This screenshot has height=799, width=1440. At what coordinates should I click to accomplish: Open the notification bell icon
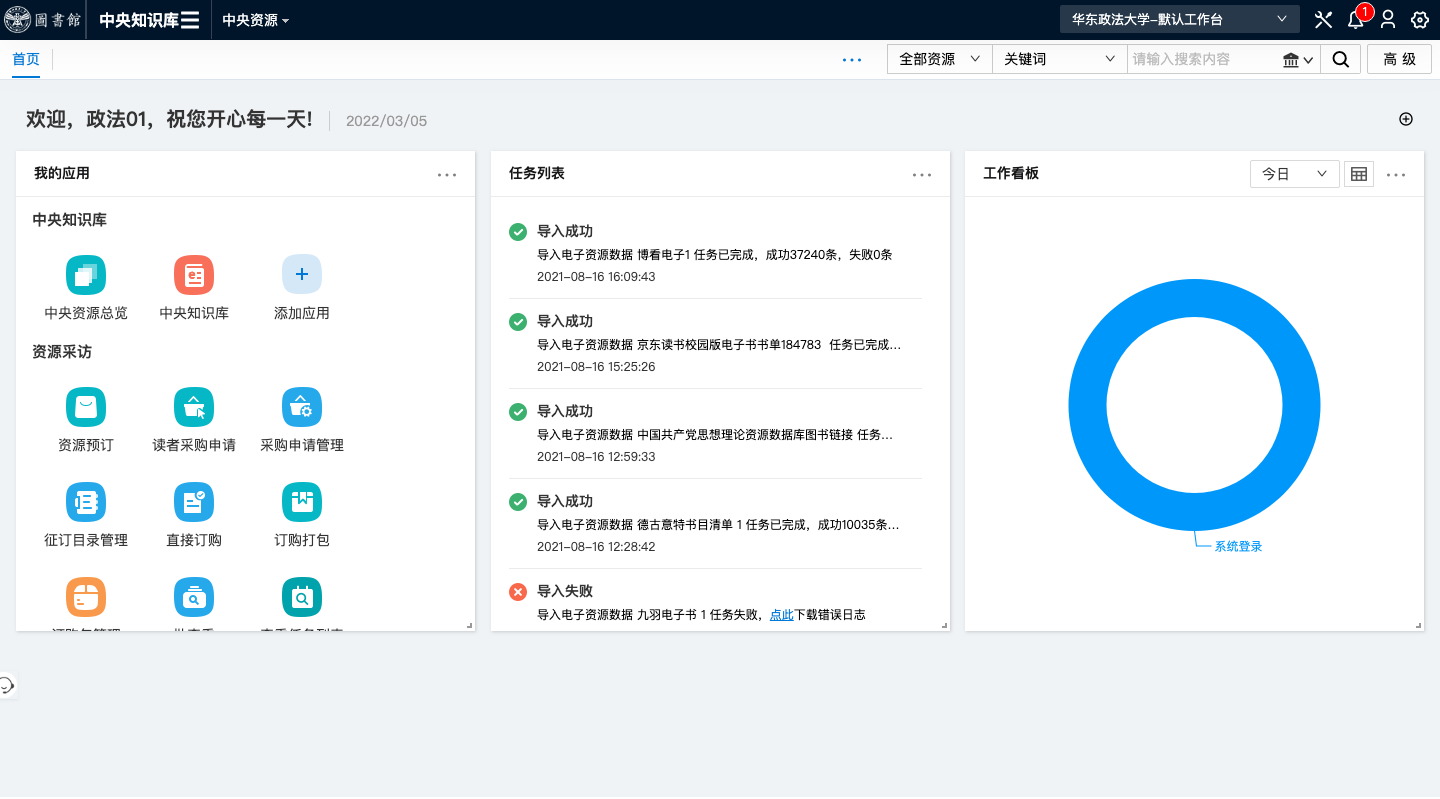coord(1355,20)
